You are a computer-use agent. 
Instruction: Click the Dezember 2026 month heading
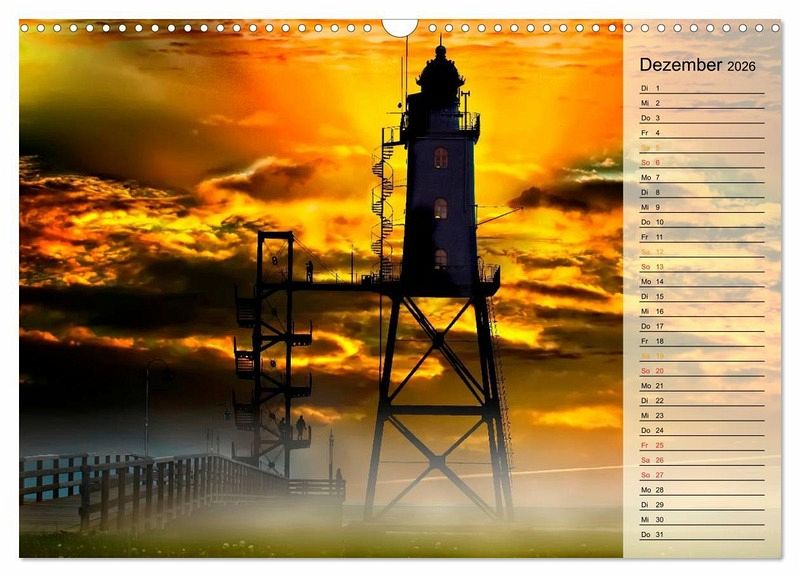pos(697,66)
